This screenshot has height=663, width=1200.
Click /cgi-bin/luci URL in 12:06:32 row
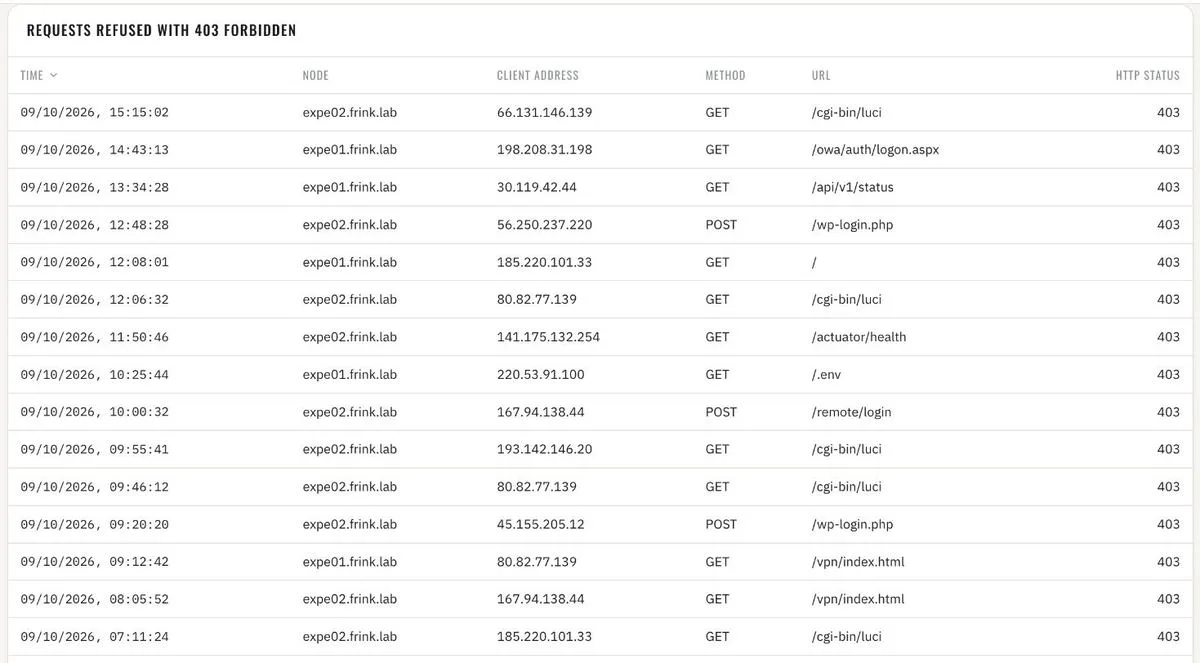point(847,299)
